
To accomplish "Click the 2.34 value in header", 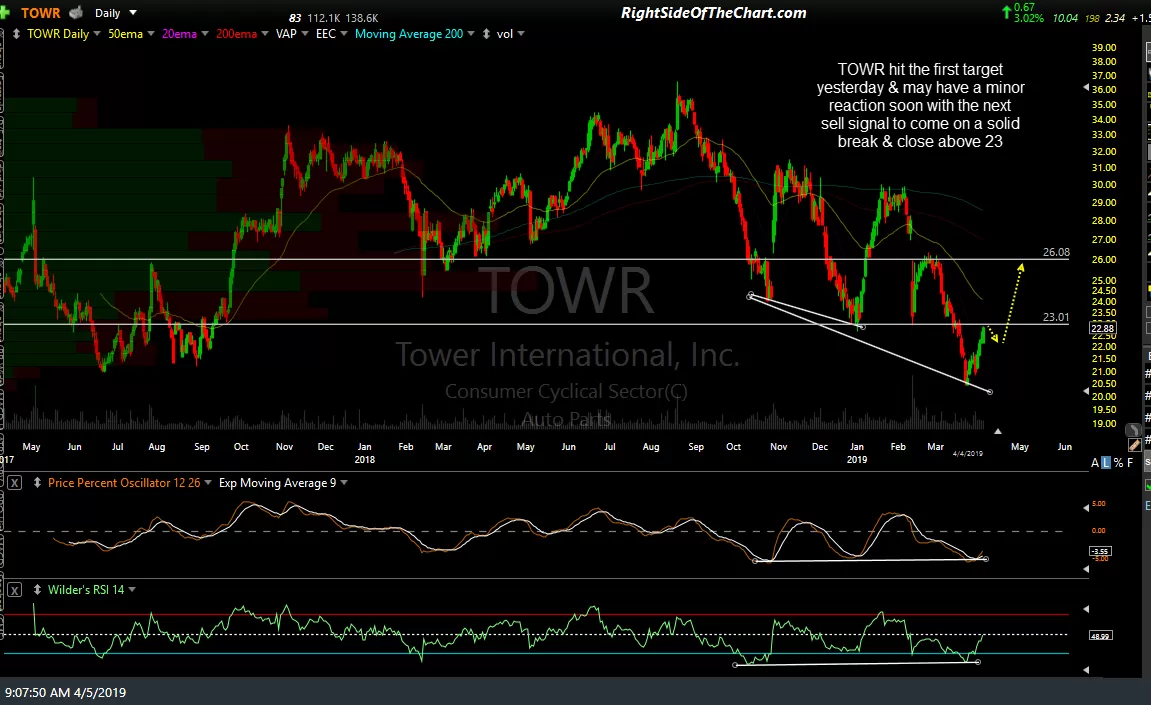I will [1114, 18].
